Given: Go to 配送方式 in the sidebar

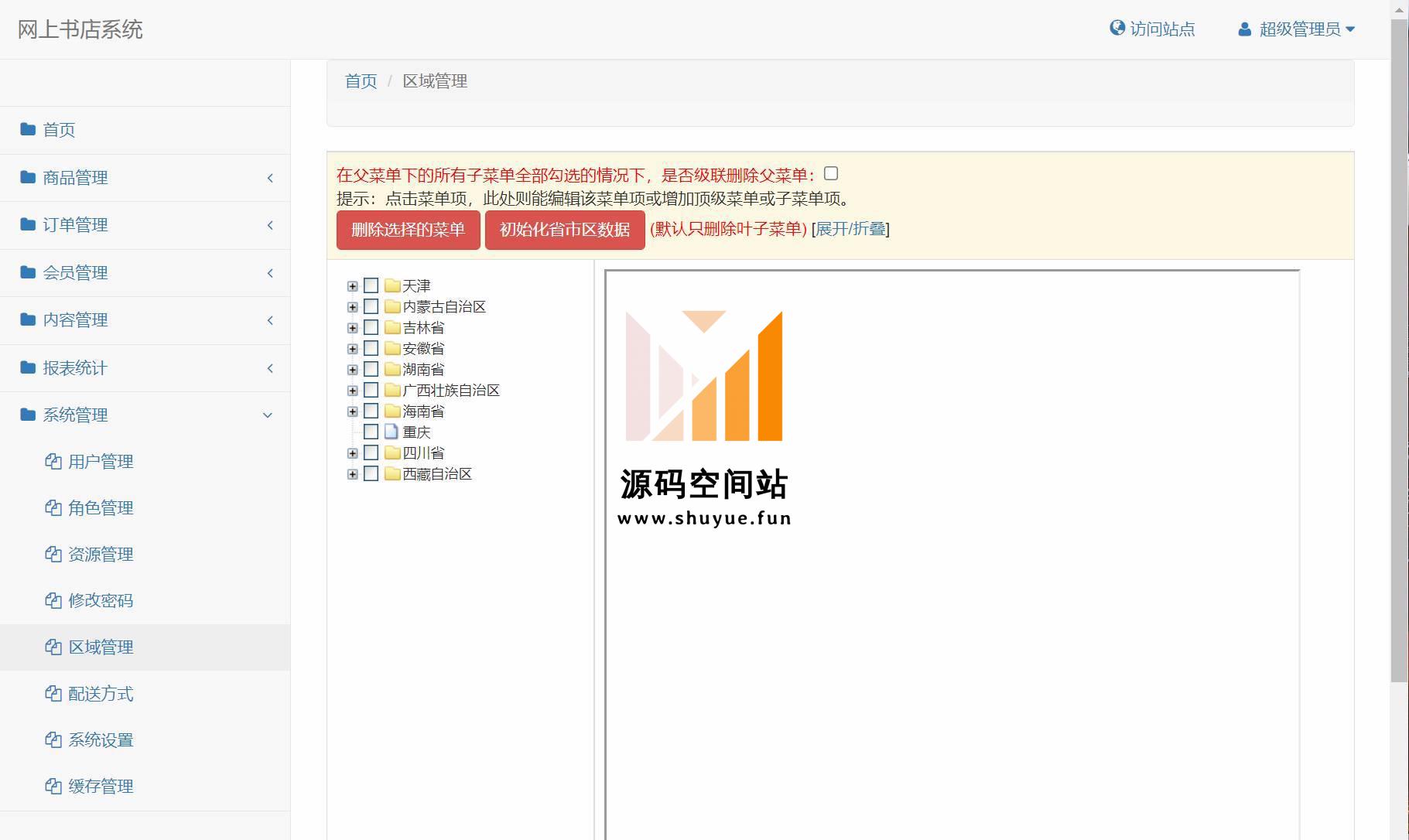Looking at the screenshot, I should point(101,694).
